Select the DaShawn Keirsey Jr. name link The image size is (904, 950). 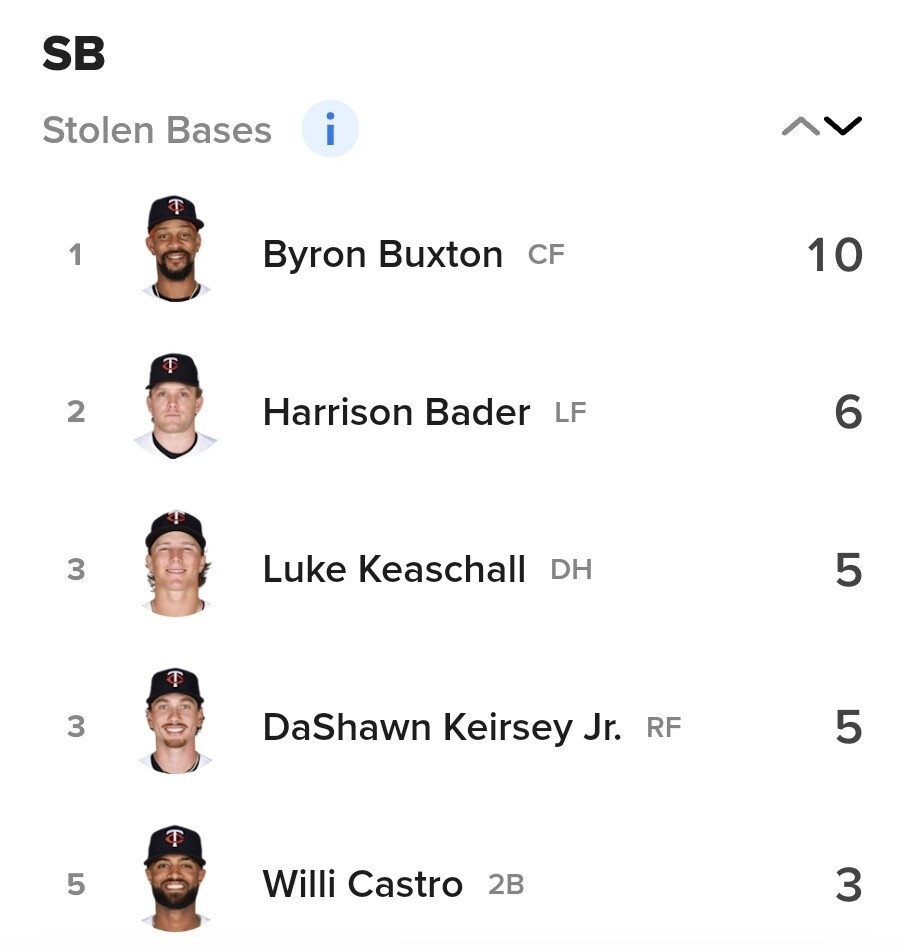point(442,727)
